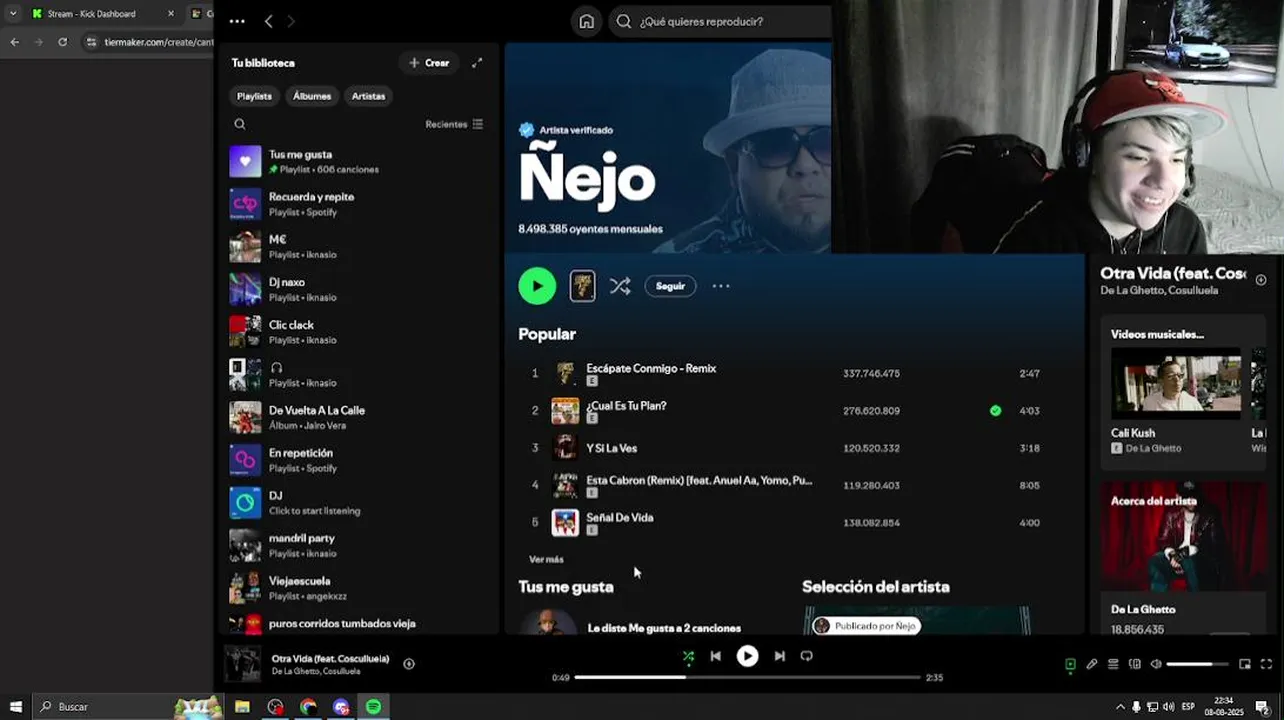Open the Chrome tab list dropdown arrow
The width and height of the screenshot is (1284, 720).
(x=12, y=14)
